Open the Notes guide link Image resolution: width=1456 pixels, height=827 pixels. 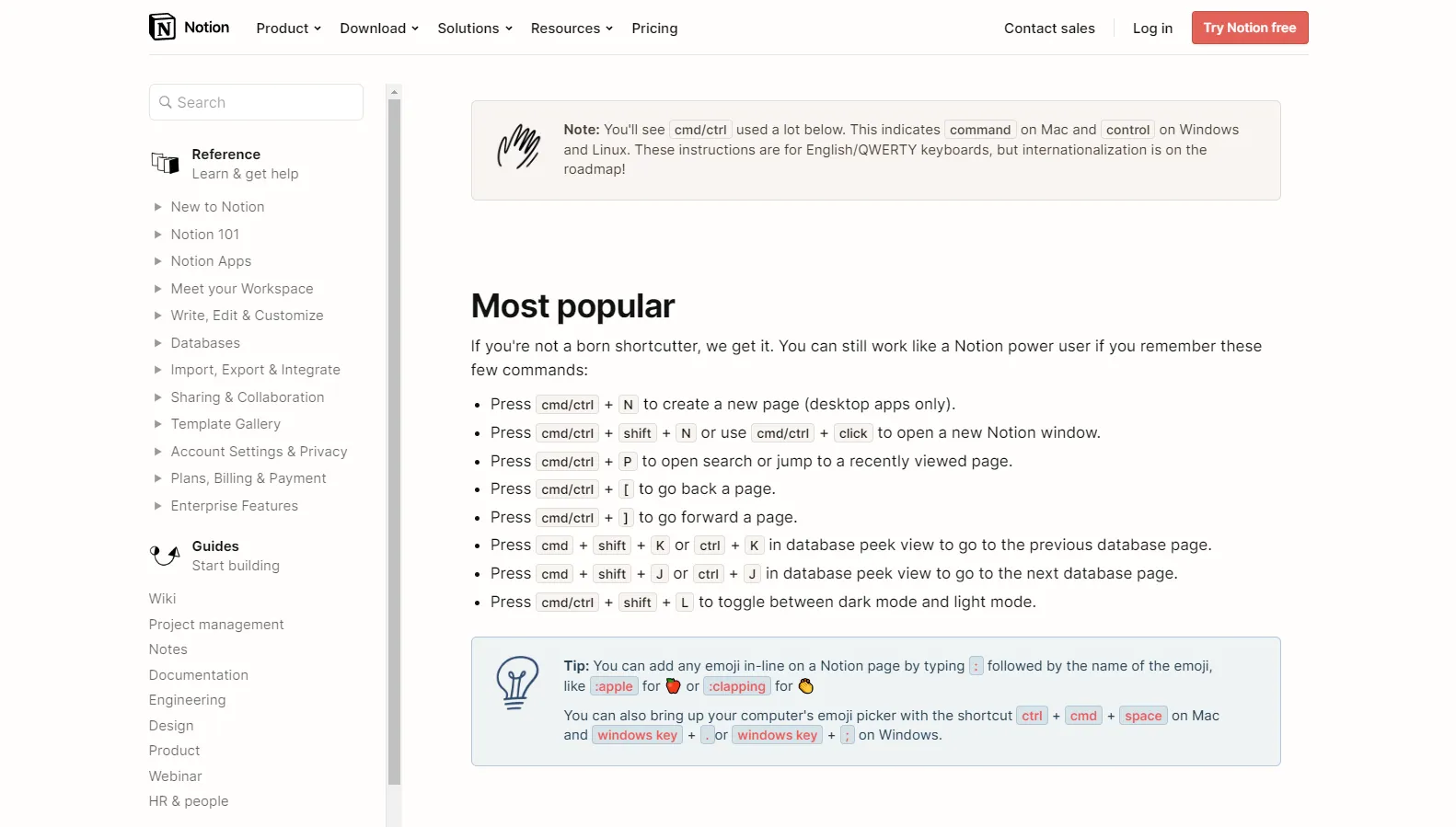(x=168, y=649)
